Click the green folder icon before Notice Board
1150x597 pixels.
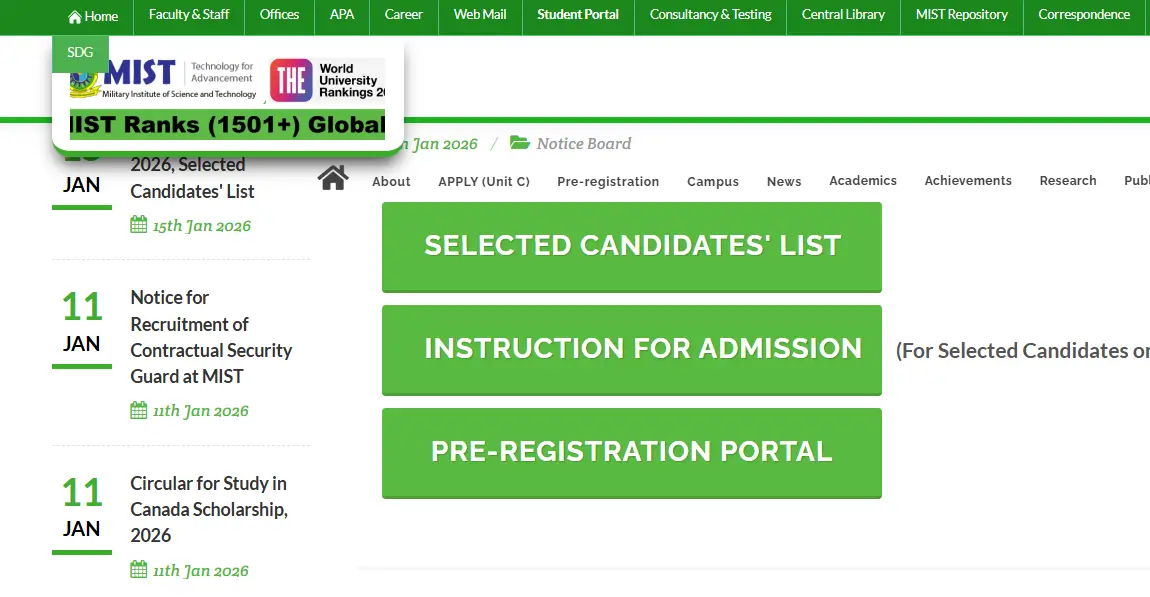520,142
